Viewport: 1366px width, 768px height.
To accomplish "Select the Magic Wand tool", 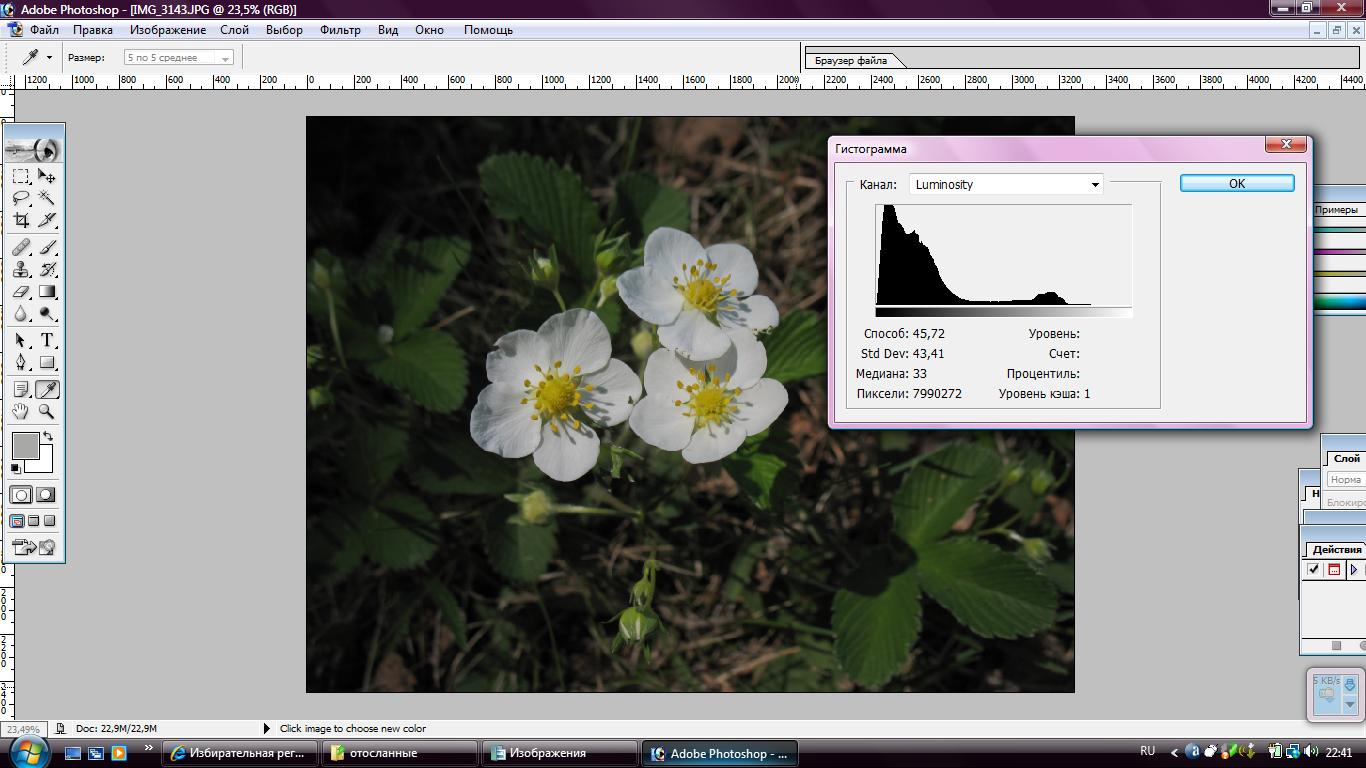I will point(47,198).
